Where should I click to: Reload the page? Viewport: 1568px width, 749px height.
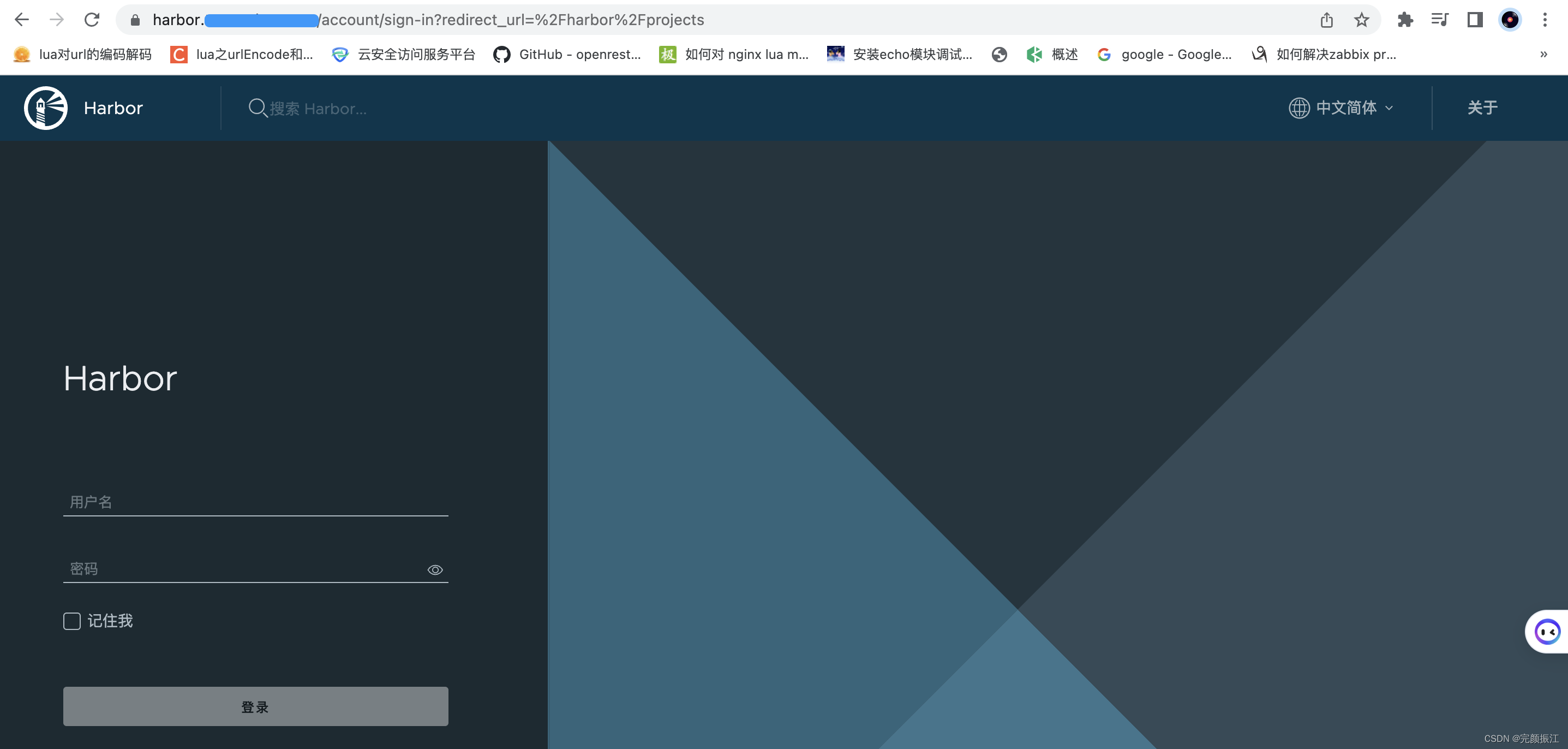point(92,20)
